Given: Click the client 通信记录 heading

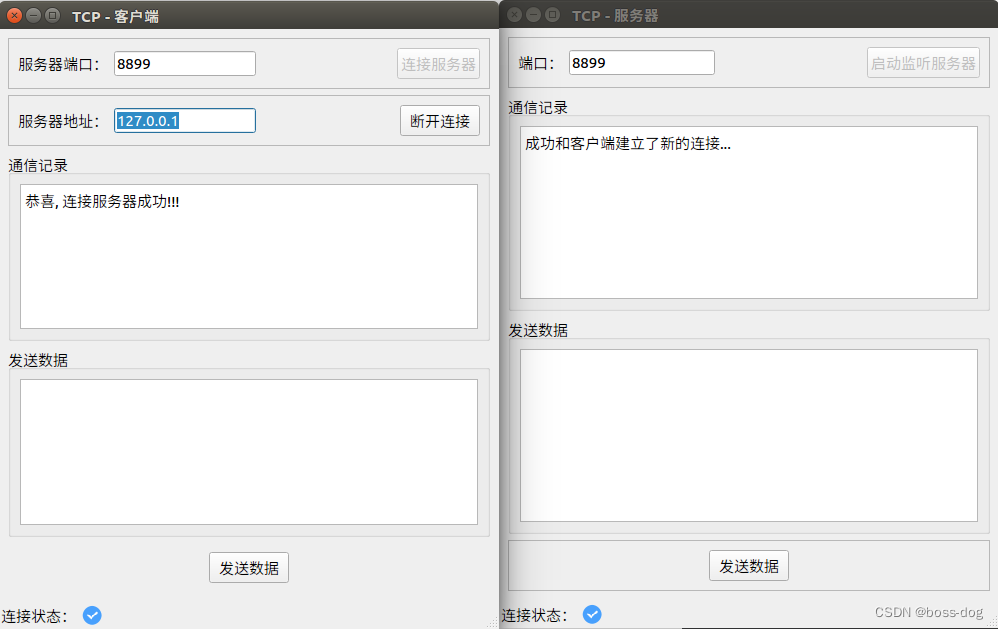Looking at the screenshot, I should [x=38, y=166].
